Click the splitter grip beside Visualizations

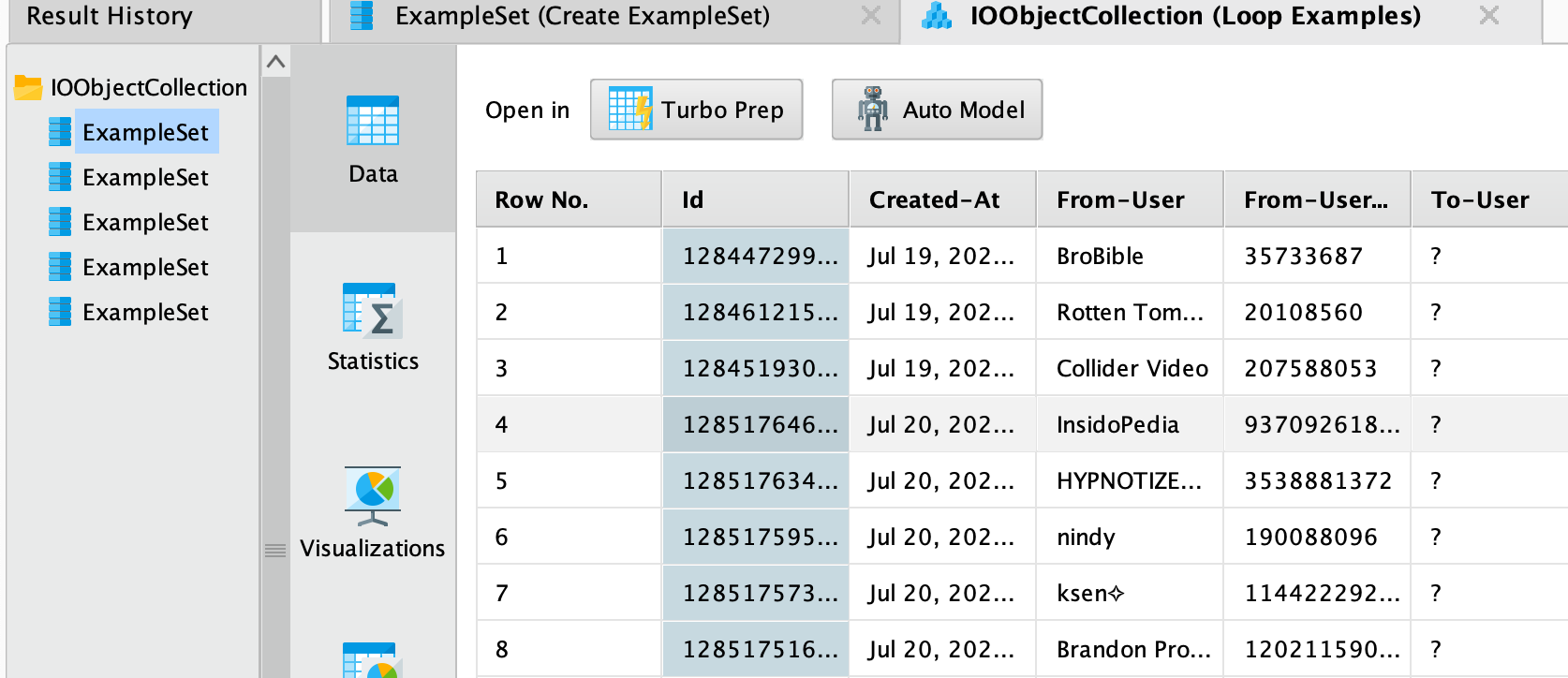pyautogui.click(x=275, y=551)
